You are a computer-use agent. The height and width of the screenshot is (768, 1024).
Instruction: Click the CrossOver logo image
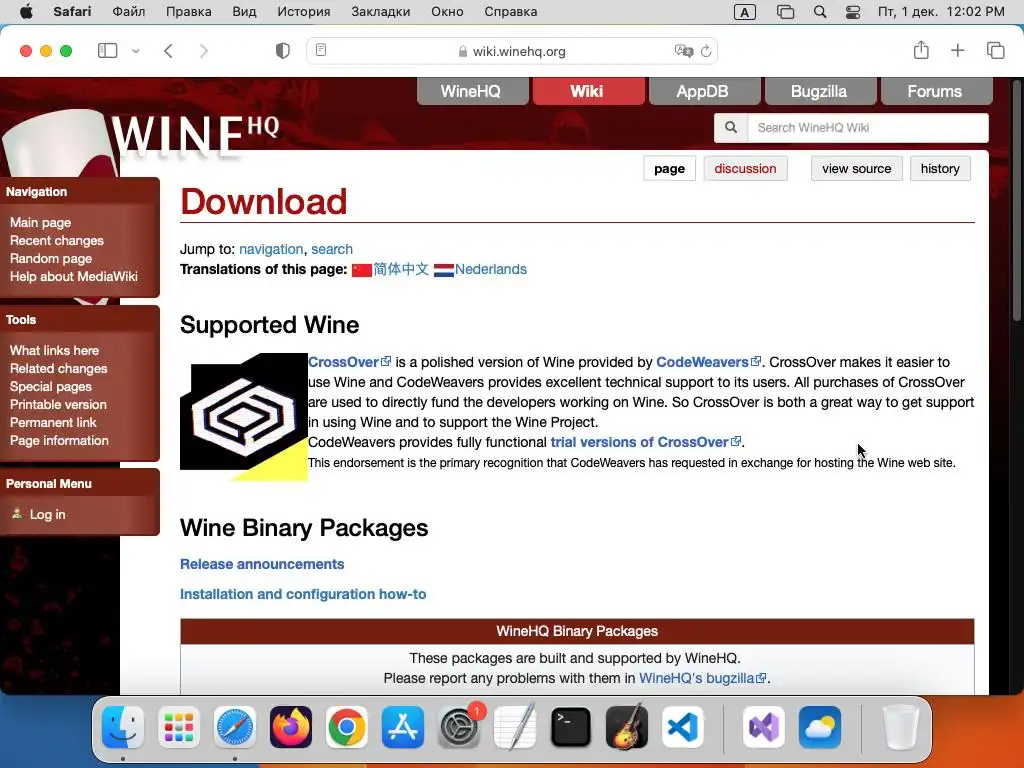[244, 417]
